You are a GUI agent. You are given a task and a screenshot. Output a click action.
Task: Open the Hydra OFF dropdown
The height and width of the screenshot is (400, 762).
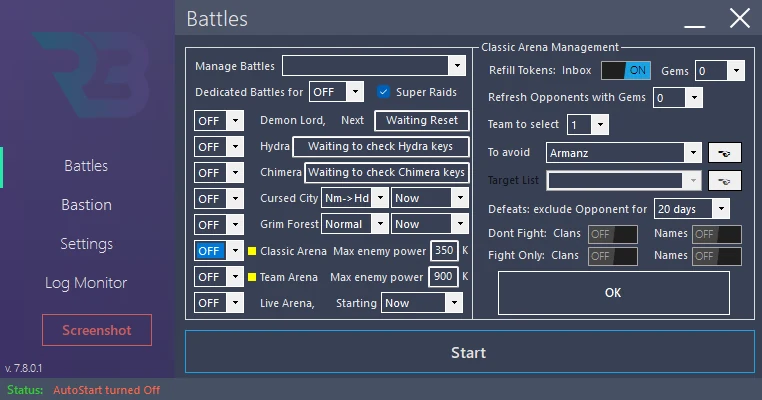219,147
